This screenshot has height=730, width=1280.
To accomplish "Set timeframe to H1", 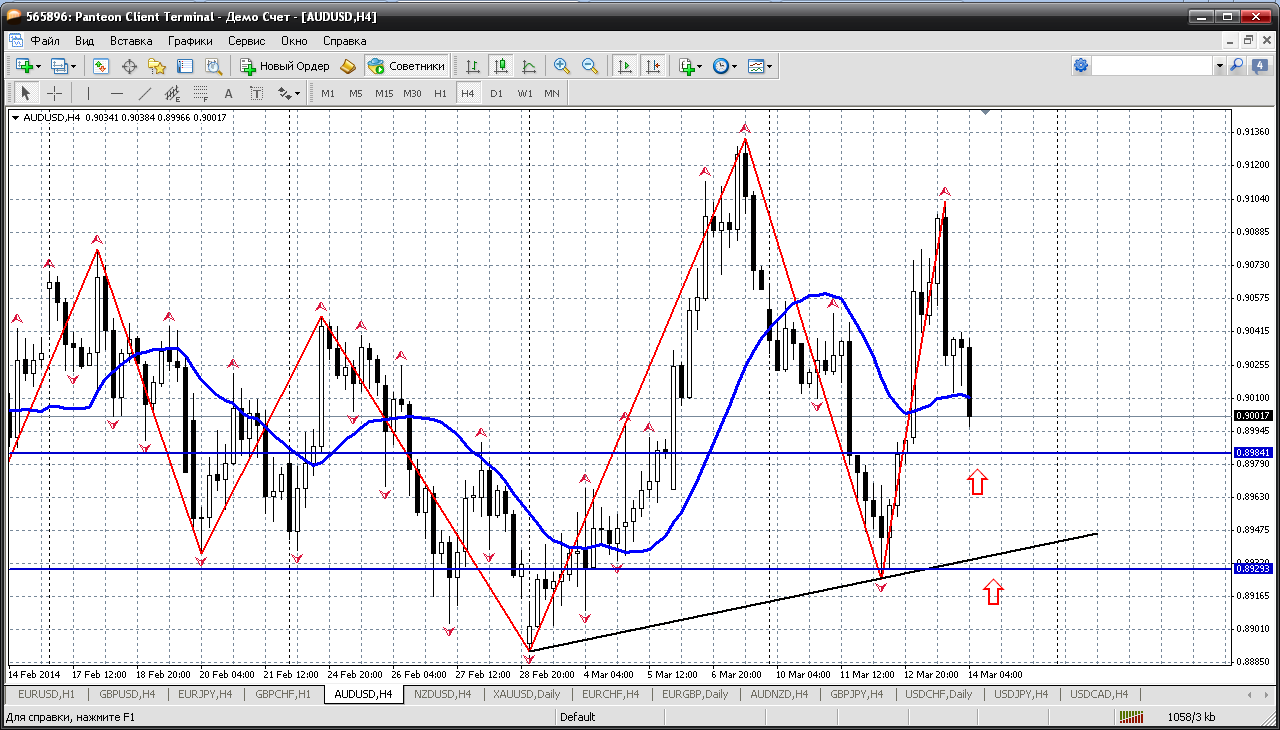I will [x=440, y=93].
